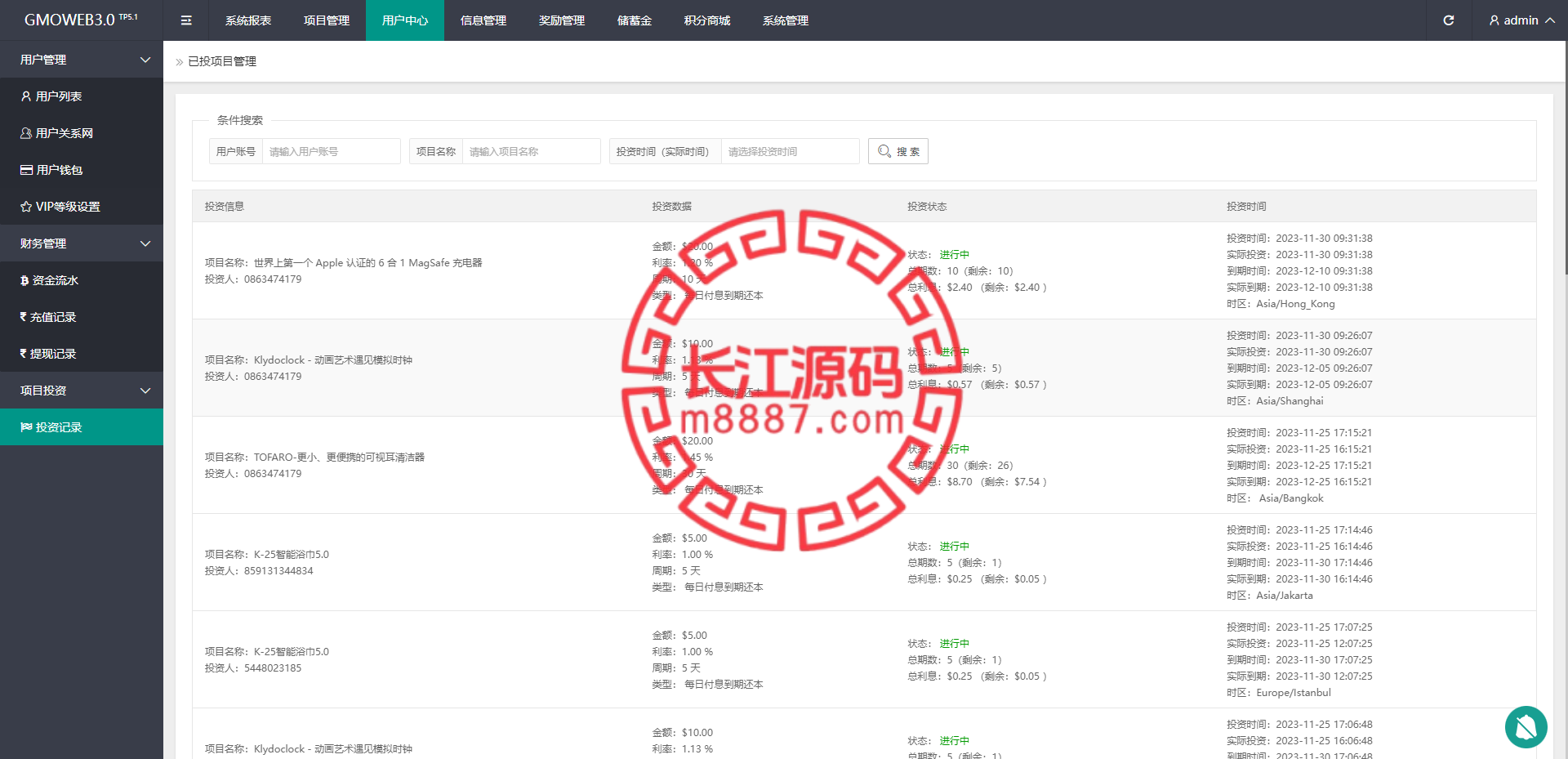Open 充值记录 in sidebar

[x=82, y=317]
